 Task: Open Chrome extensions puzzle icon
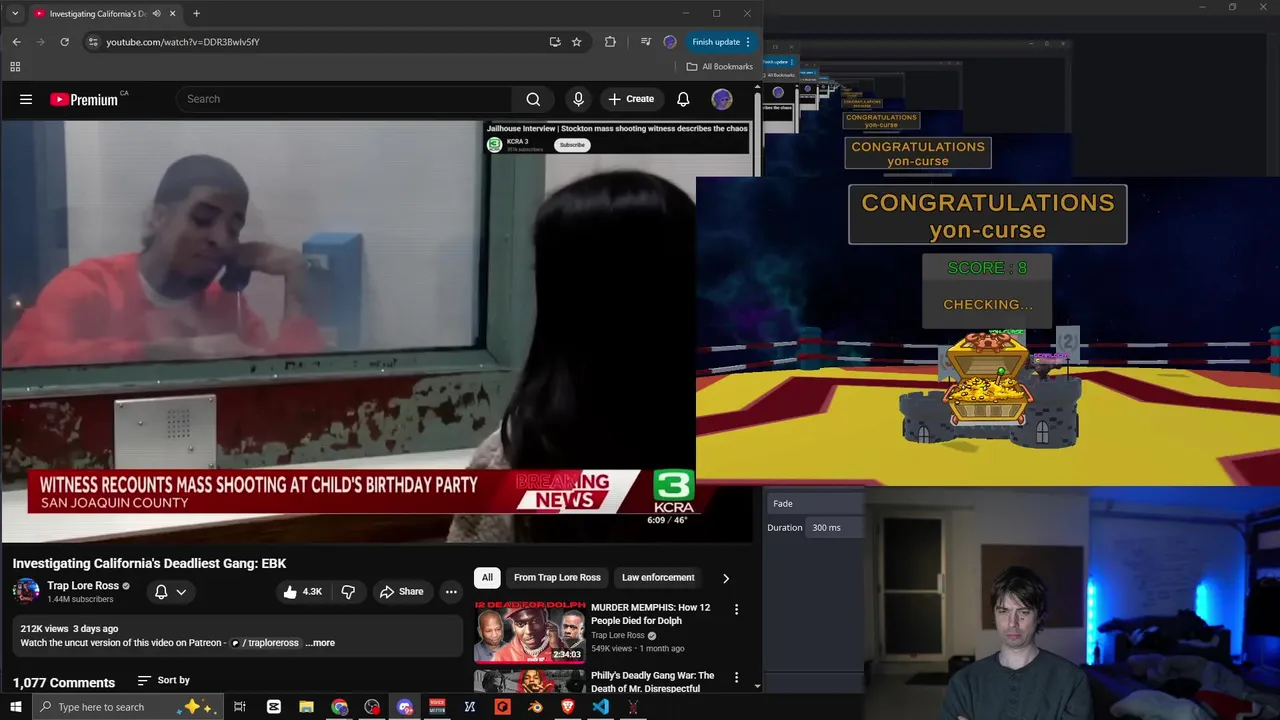610,42
